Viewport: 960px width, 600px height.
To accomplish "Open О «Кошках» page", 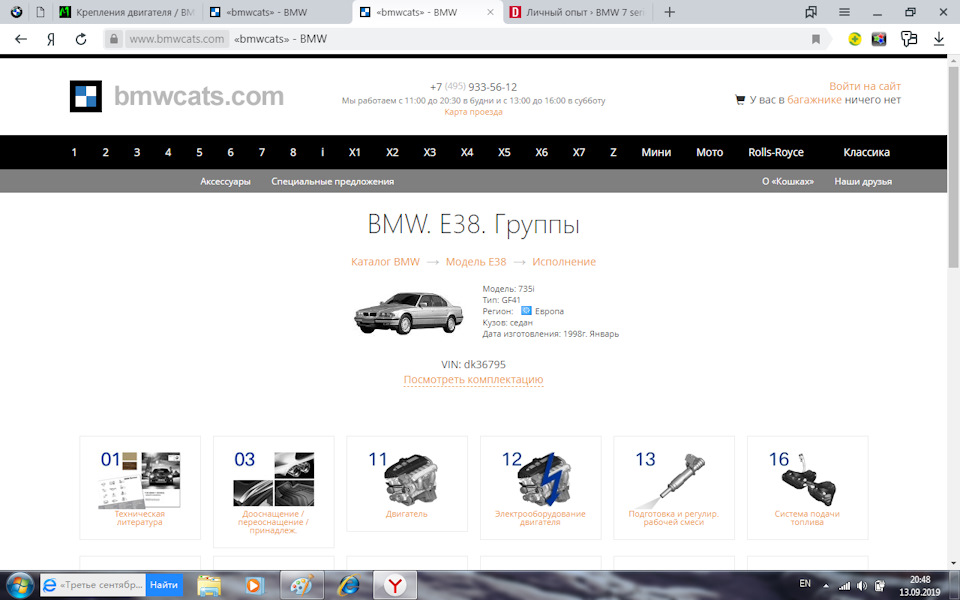I will click(788, 181).
